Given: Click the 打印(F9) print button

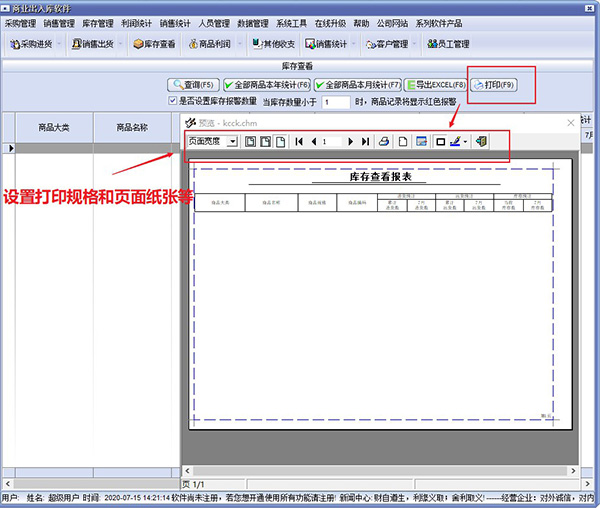Looking at the screenshot, I should 494,85.
